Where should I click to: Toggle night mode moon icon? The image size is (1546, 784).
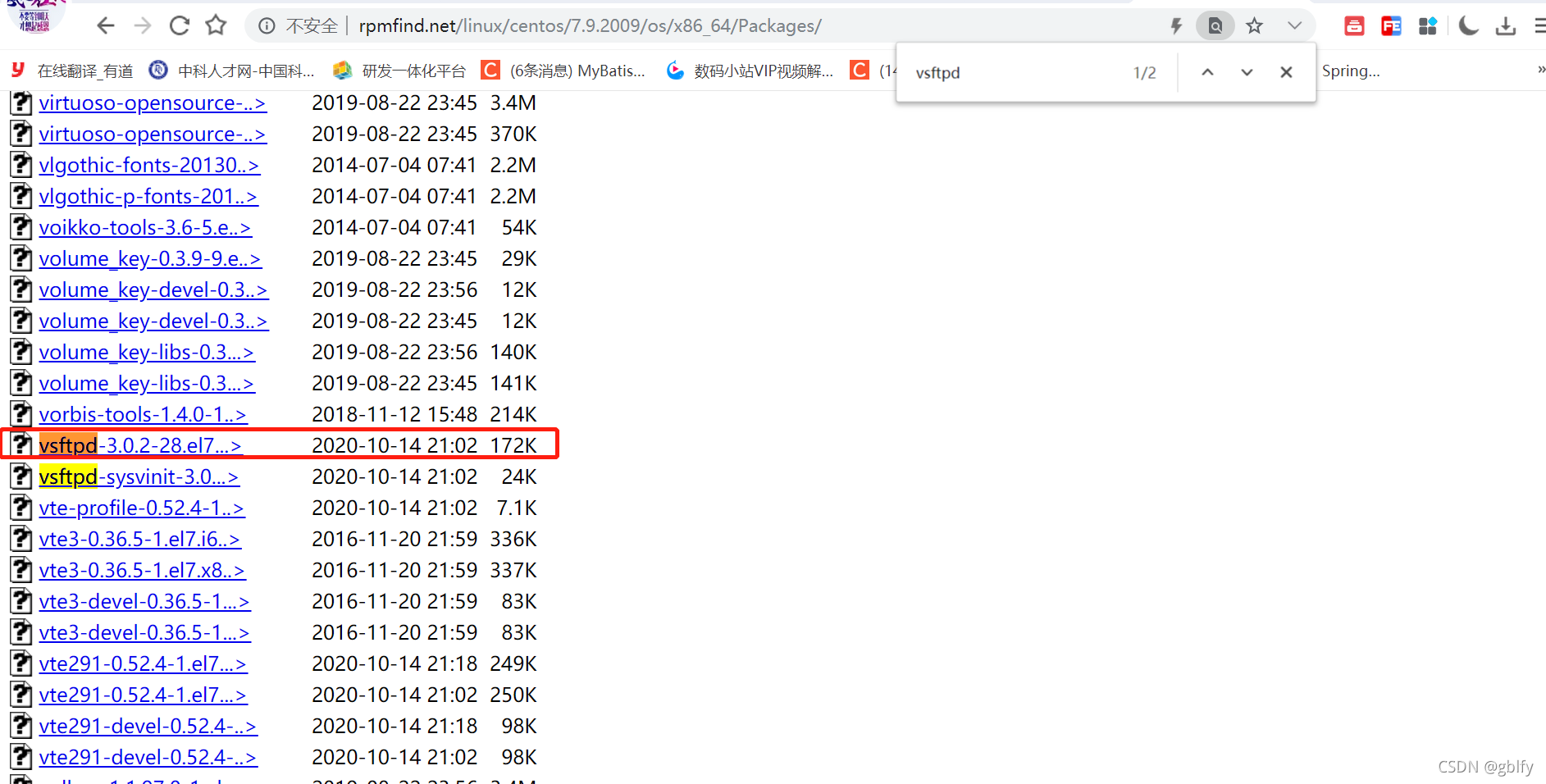[1468, 26]
